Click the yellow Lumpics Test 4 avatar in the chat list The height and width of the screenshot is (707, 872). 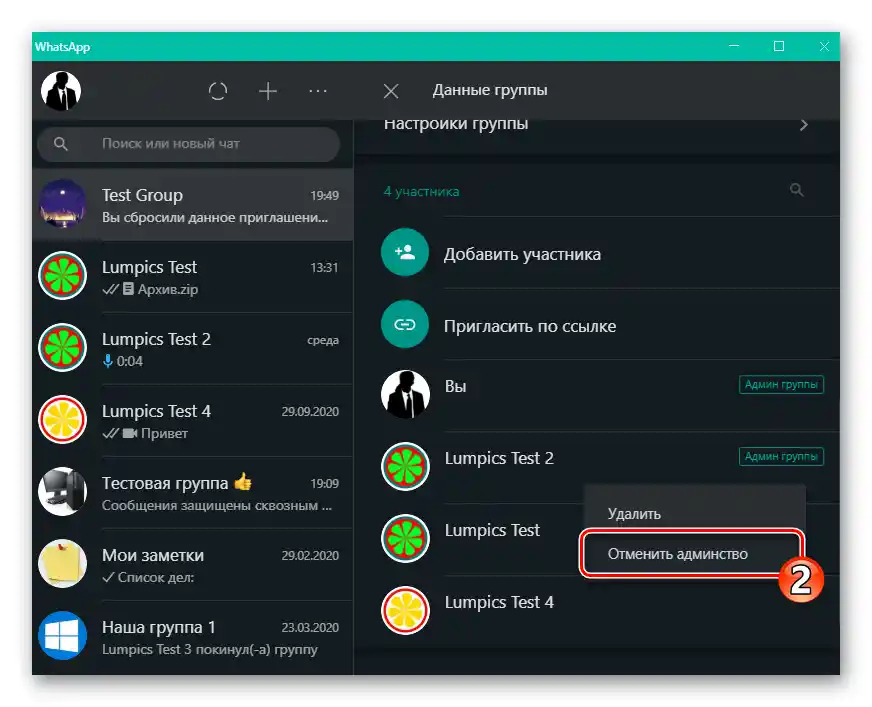pyautogui.click(x=62, y=419)
